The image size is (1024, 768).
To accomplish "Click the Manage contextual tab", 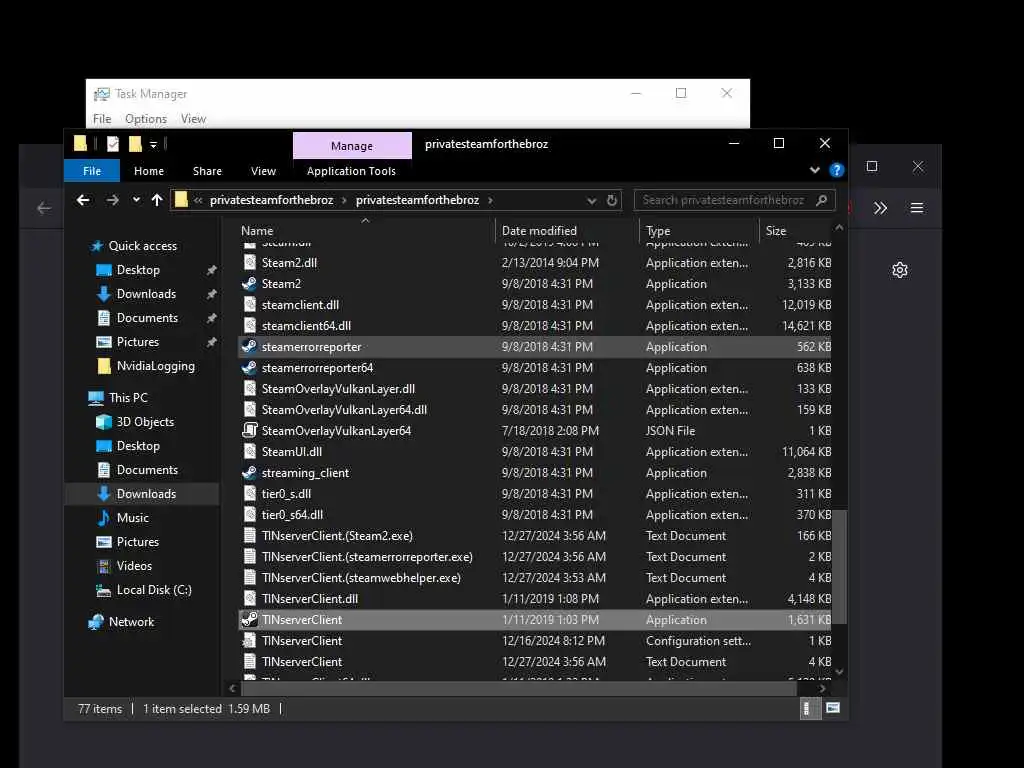I will [352, 146].
